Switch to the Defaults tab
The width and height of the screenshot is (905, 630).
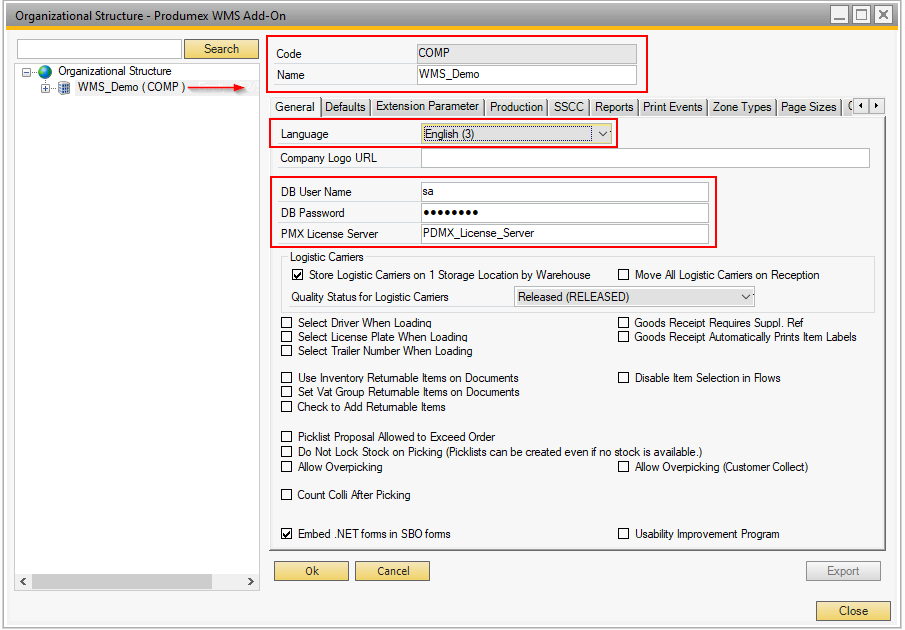pyautogui.click(x=345, y=107)
